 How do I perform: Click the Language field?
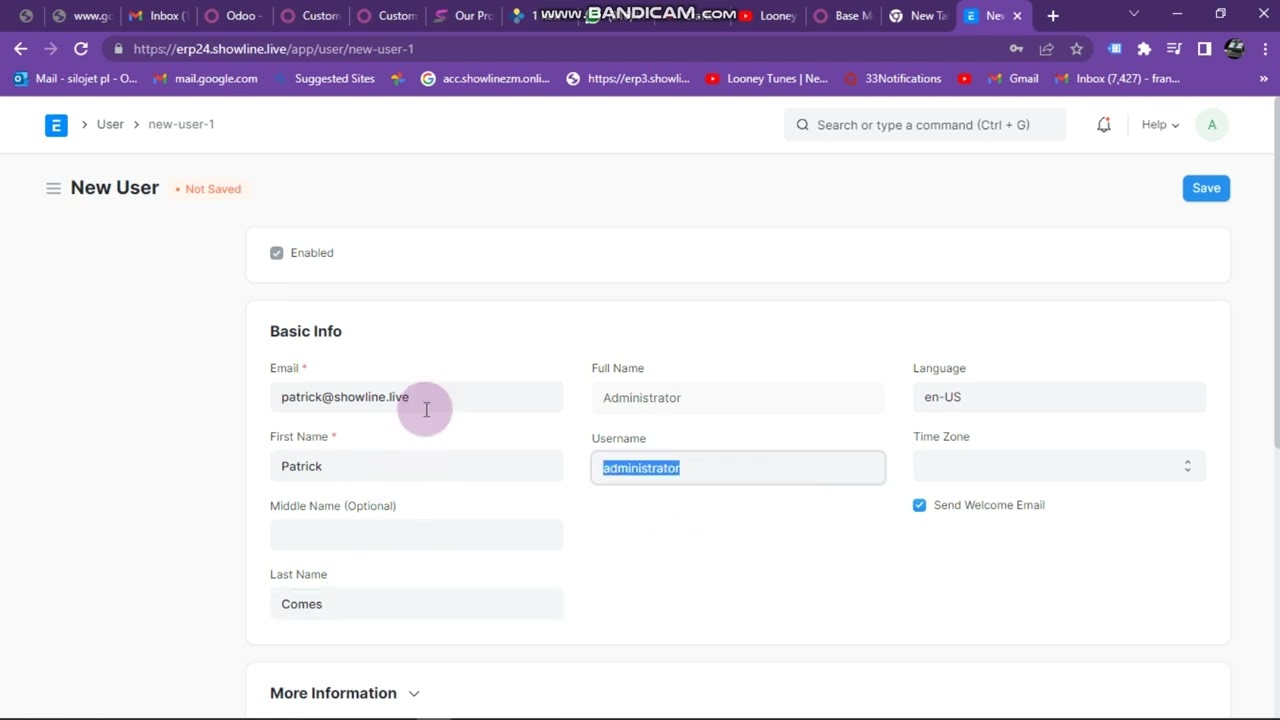point(1059,397)
